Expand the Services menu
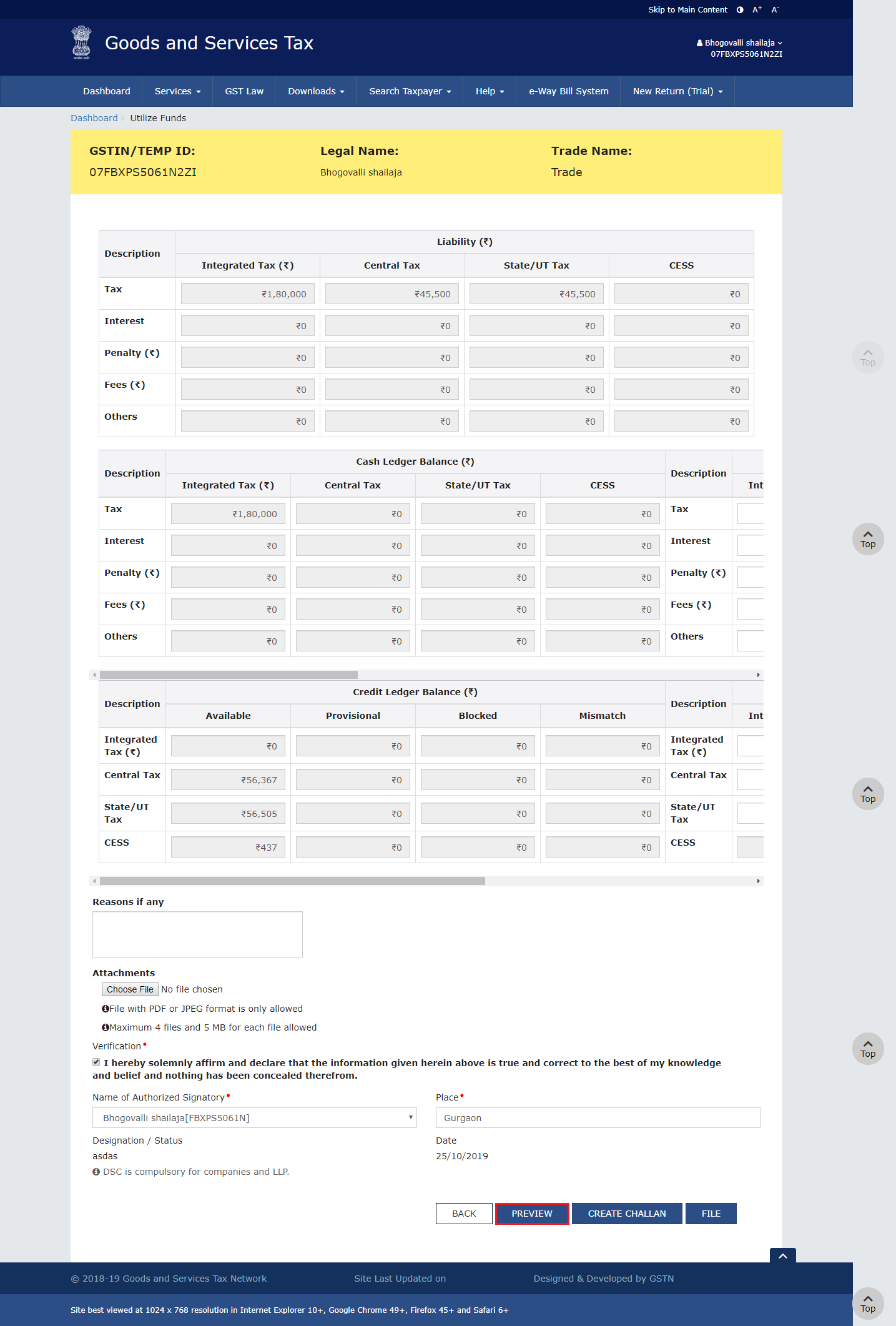Image resolution: width=896 pixels, height=1326 pixels. click(177, 91)
